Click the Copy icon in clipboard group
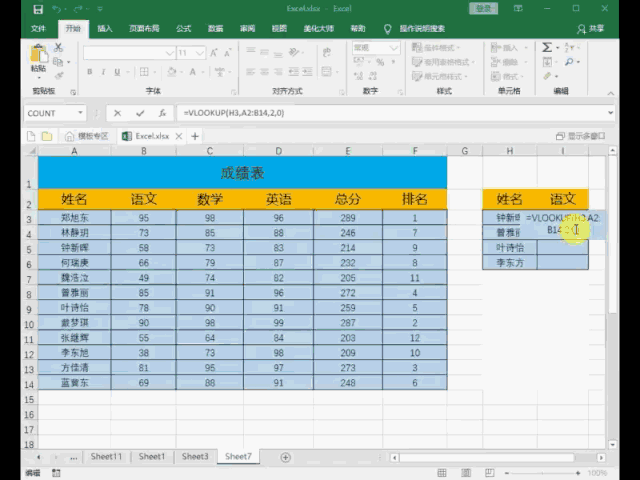Viewport: 640px width, 480px height. 58,62
